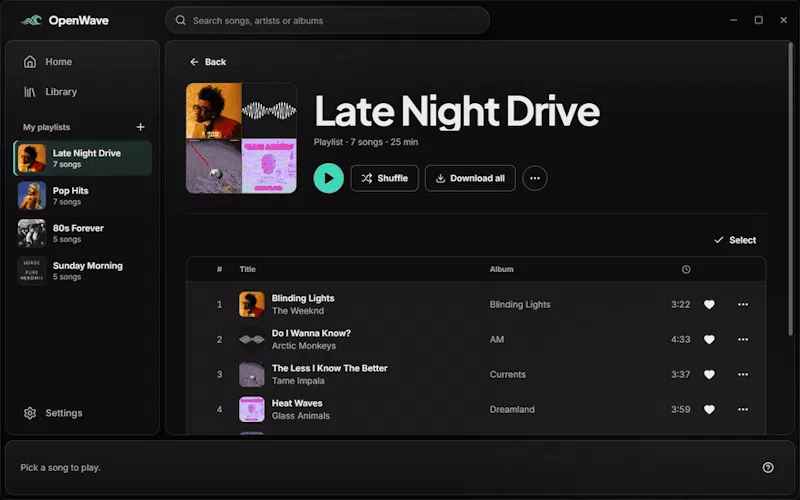Click the Settings gear icon

pyautogui.click(x=30, y=413)
